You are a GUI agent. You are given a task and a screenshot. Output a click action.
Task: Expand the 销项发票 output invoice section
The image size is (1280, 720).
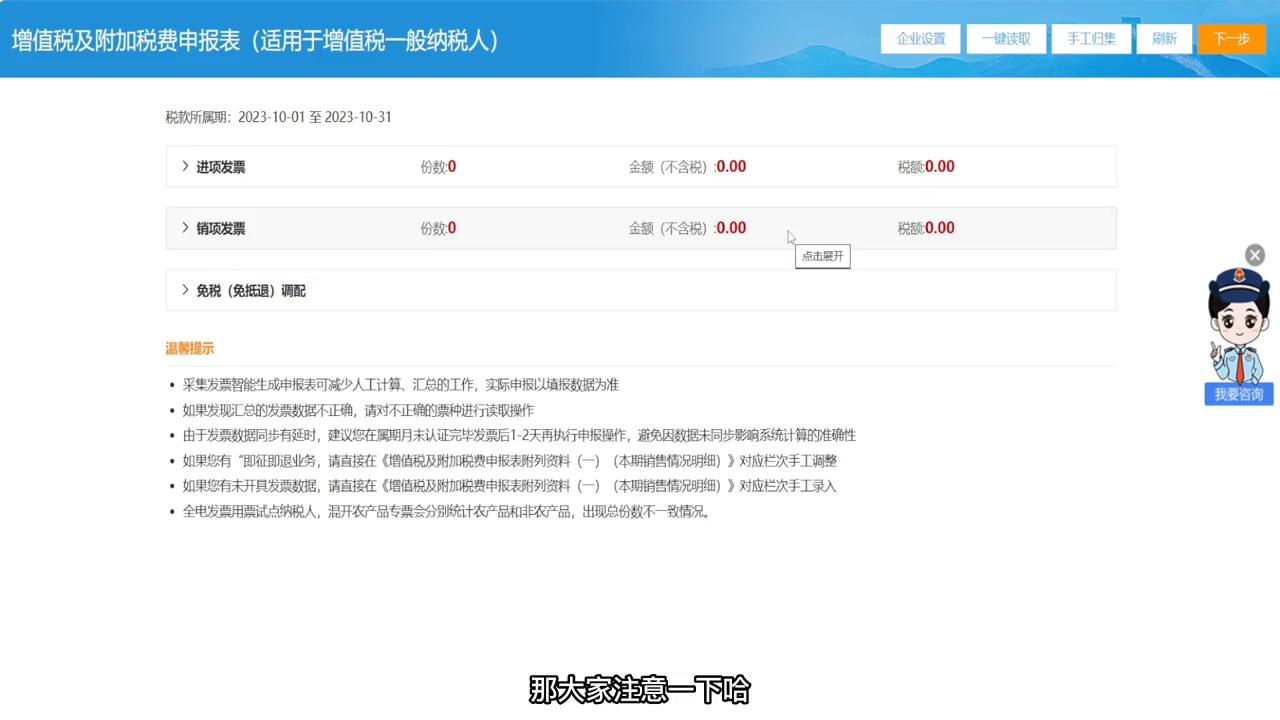(x=220, y=228)
